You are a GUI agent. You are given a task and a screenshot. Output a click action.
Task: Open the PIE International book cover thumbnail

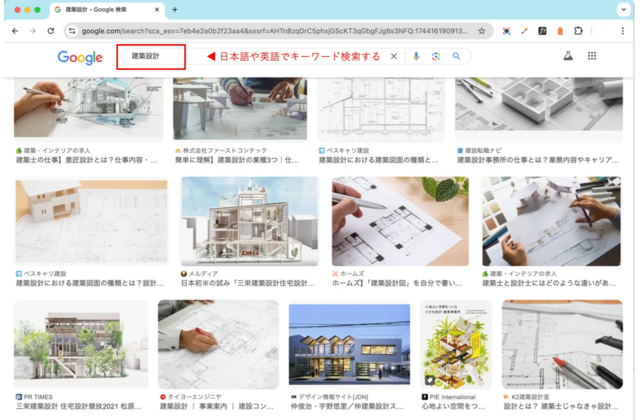tap(456, 344)
